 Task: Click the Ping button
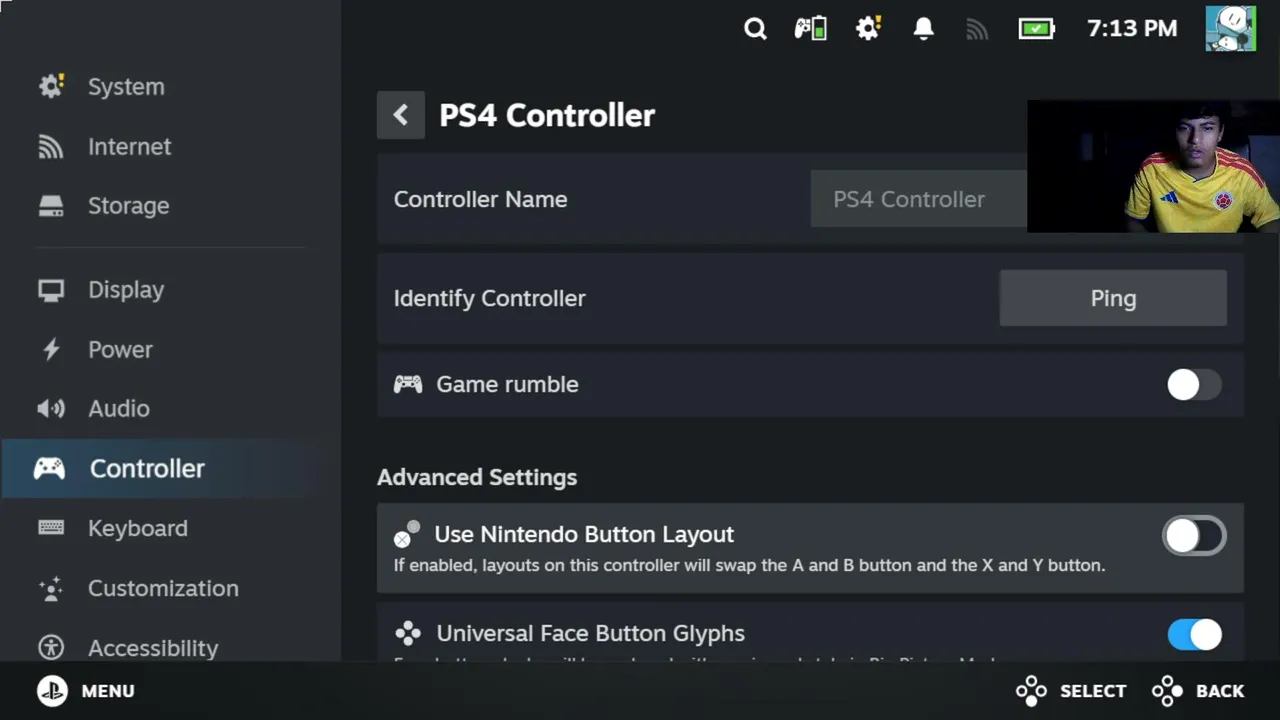pos(1113,298)
